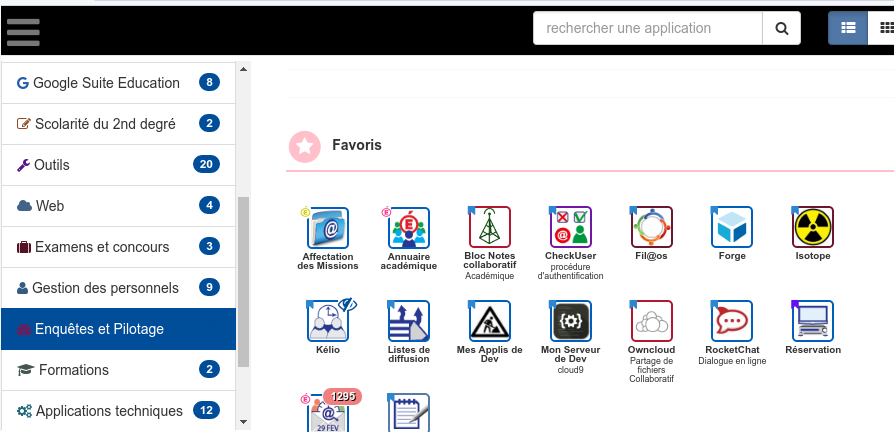Open the RocketChat dialogue app
The height and width of the screenshot is (432, 894).
pos(732,321)
